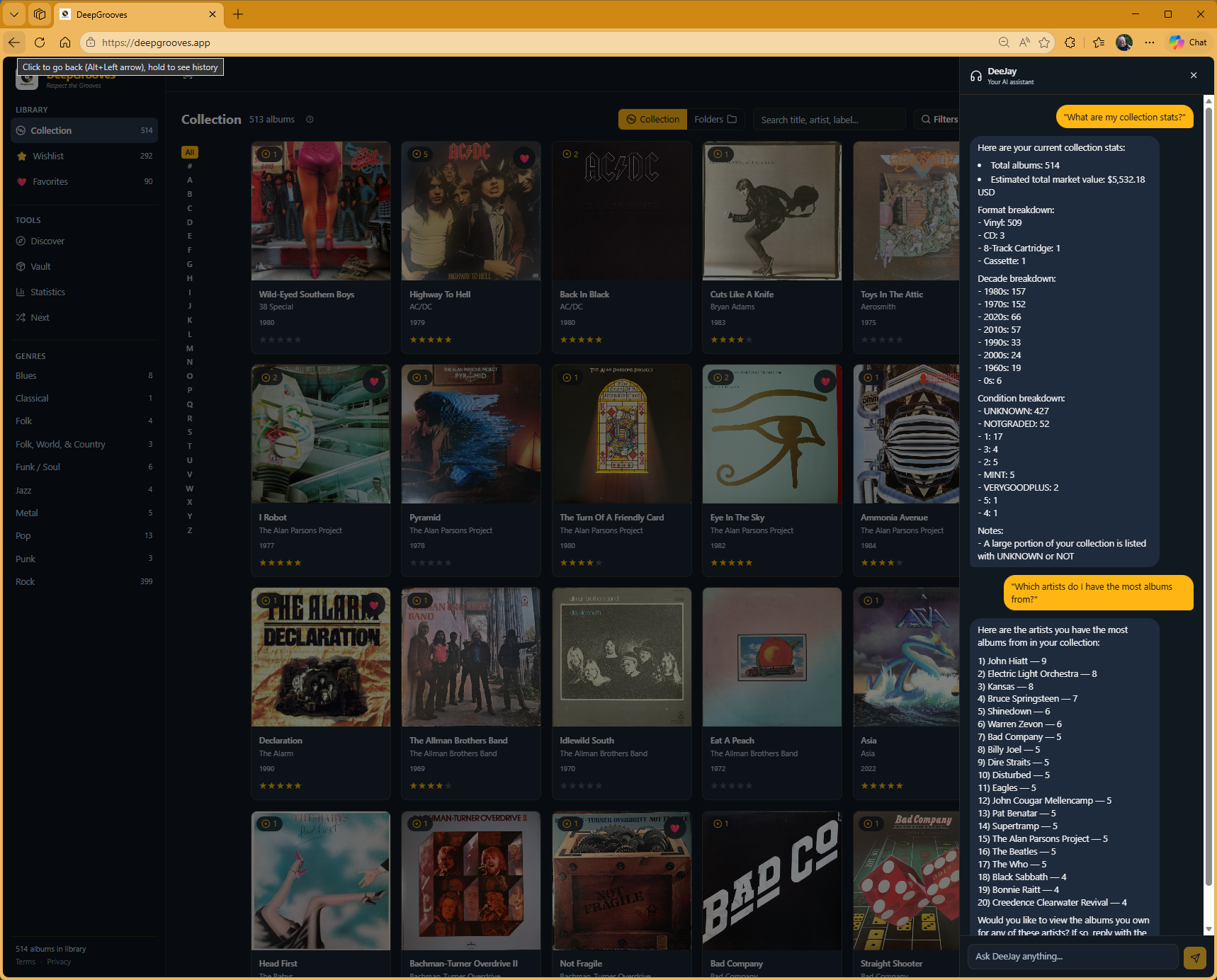Viewport: 1217px width, 980px height.
Task: Open the Discover tool
Action: click(84, 241)
